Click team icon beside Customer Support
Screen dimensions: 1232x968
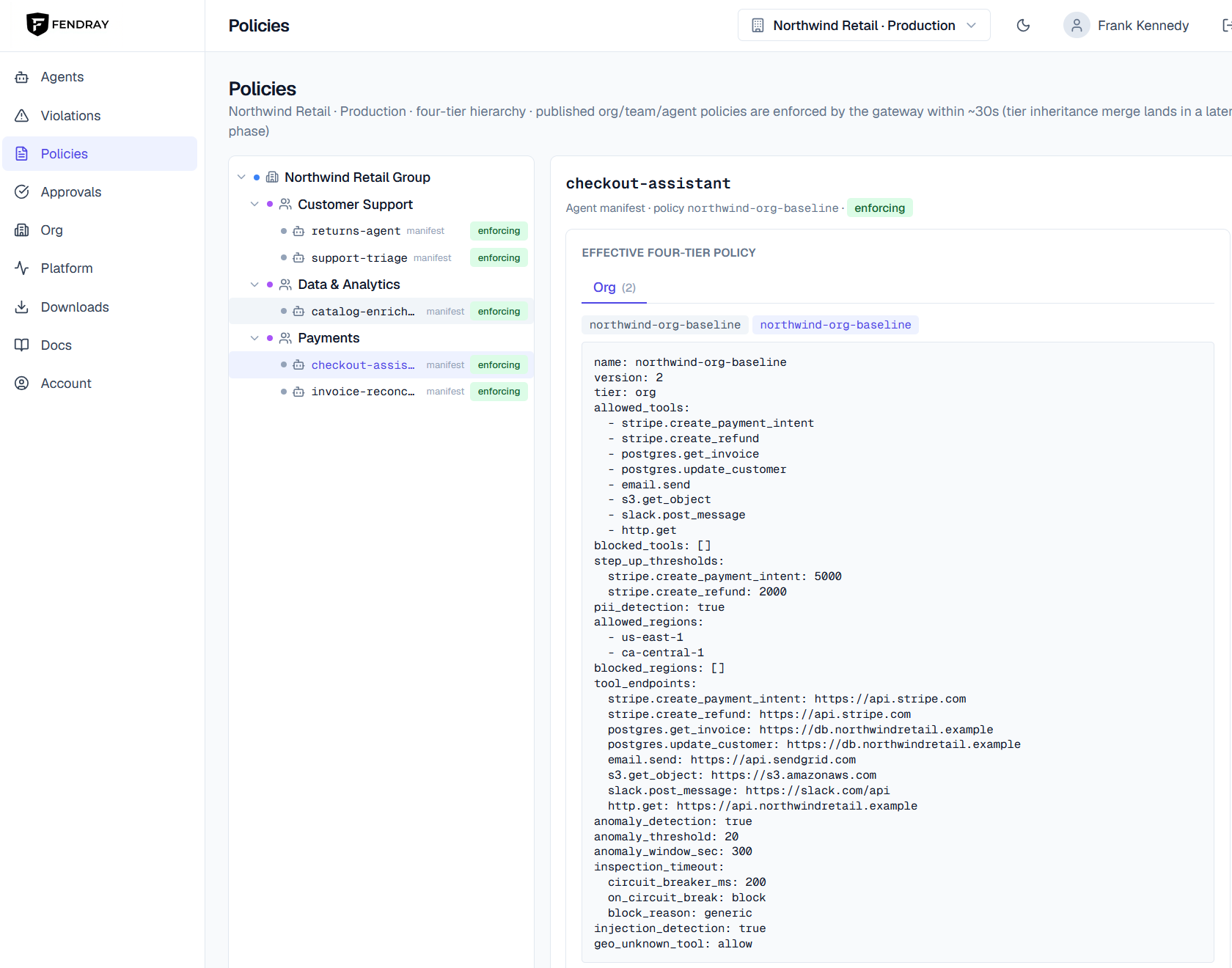(285, 204)
